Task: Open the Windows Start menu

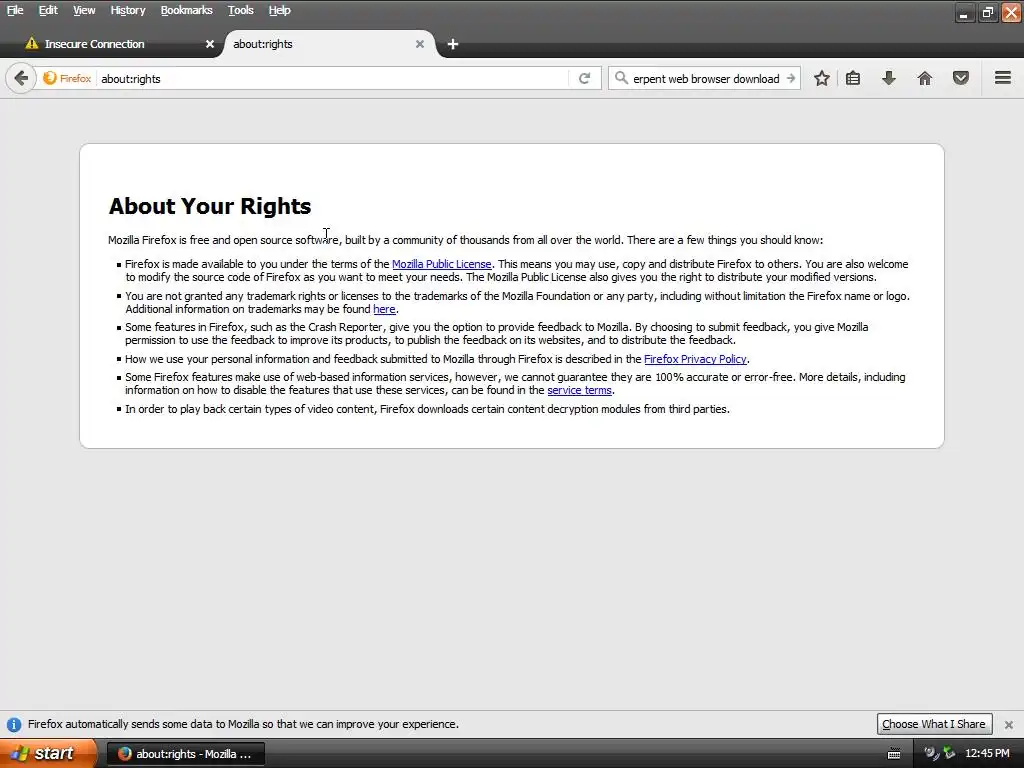Action: coord(48,753)
